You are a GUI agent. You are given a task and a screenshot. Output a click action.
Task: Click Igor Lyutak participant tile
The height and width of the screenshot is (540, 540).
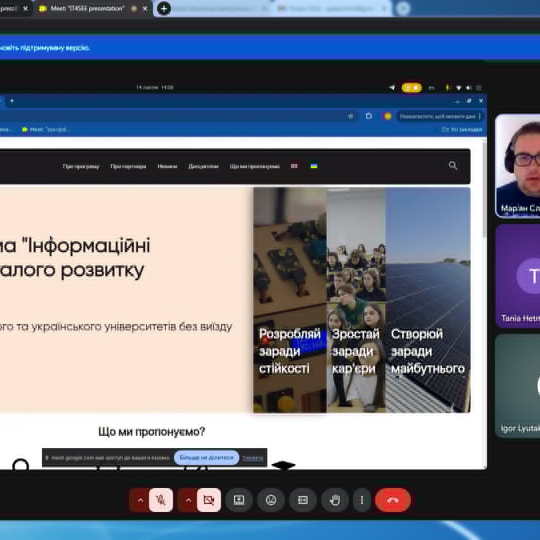518,386
